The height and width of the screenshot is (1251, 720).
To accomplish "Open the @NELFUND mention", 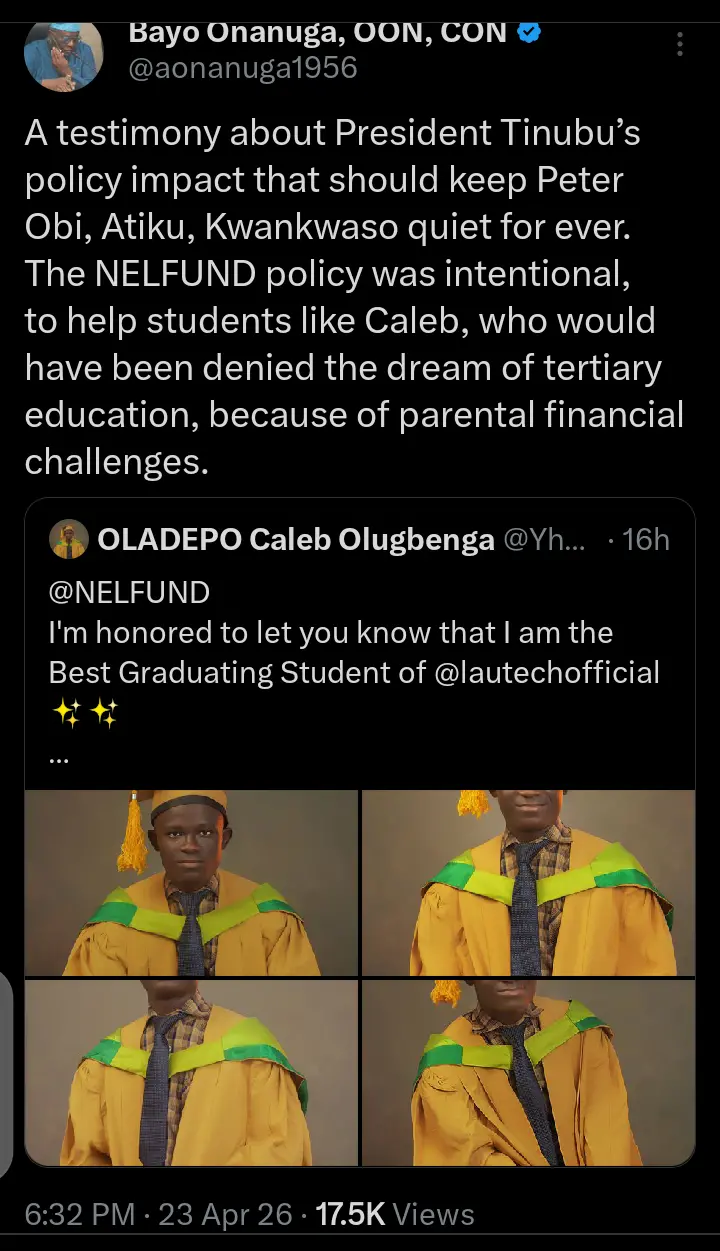I will (x=129, y=592).
